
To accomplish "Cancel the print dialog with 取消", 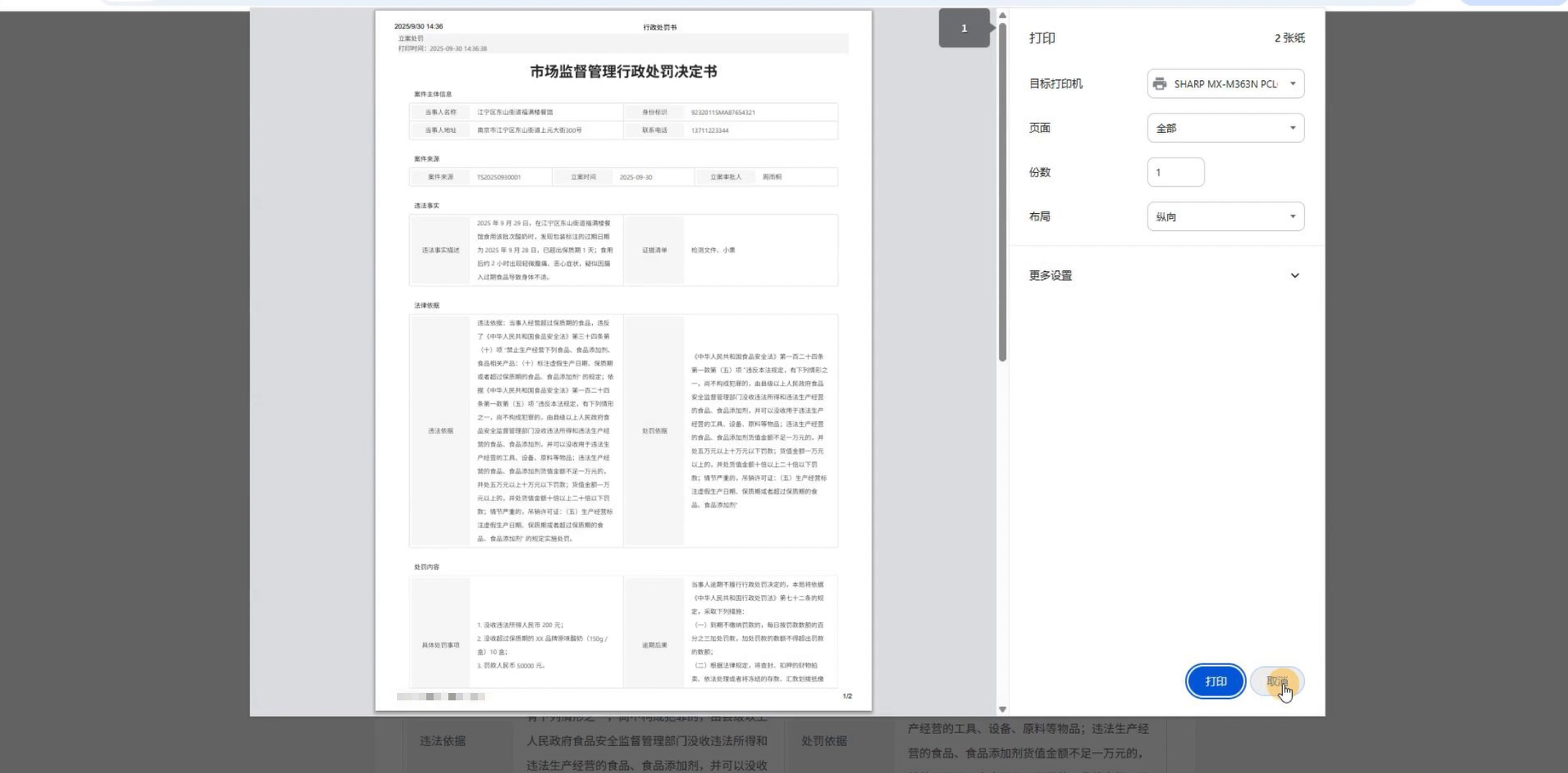I will point(1277,682).
